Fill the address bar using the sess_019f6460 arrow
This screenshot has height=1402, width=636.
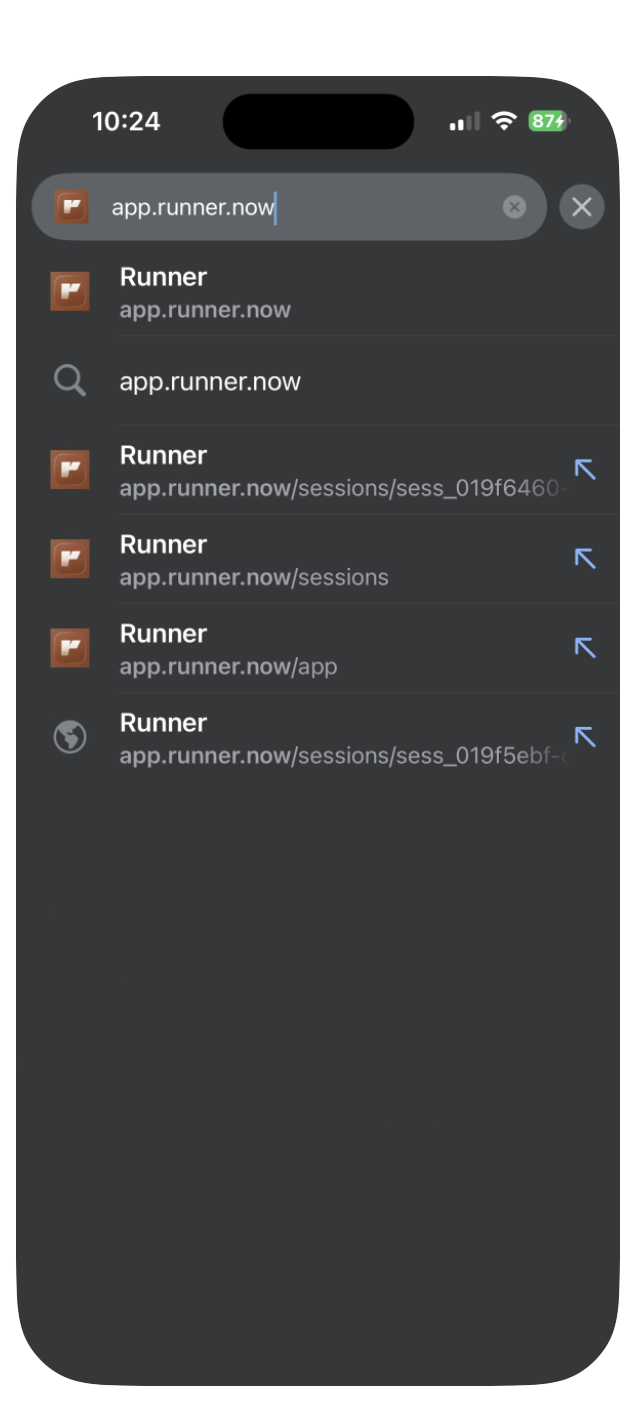pos(585,469)
